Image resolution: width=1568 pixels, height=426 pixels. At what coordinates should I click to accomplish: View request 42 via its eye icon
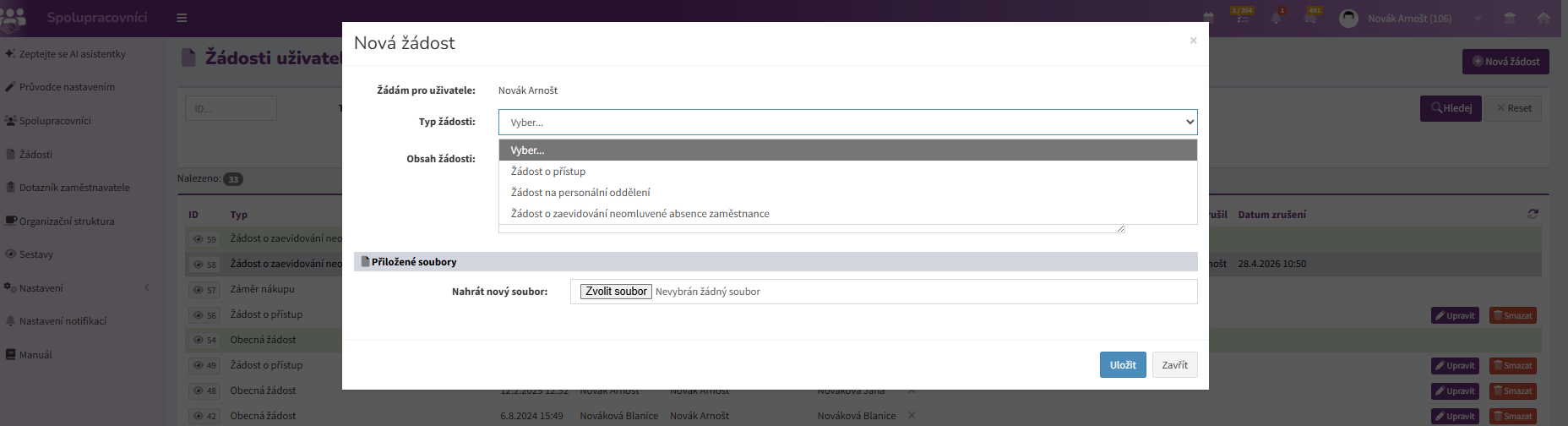pyautogui.click(x=204, y=416)
